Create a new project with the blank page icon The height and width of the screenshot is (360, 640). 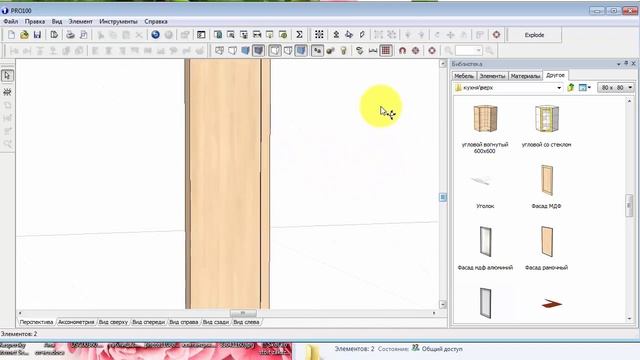pyautogui.click(x=11, y=35)
